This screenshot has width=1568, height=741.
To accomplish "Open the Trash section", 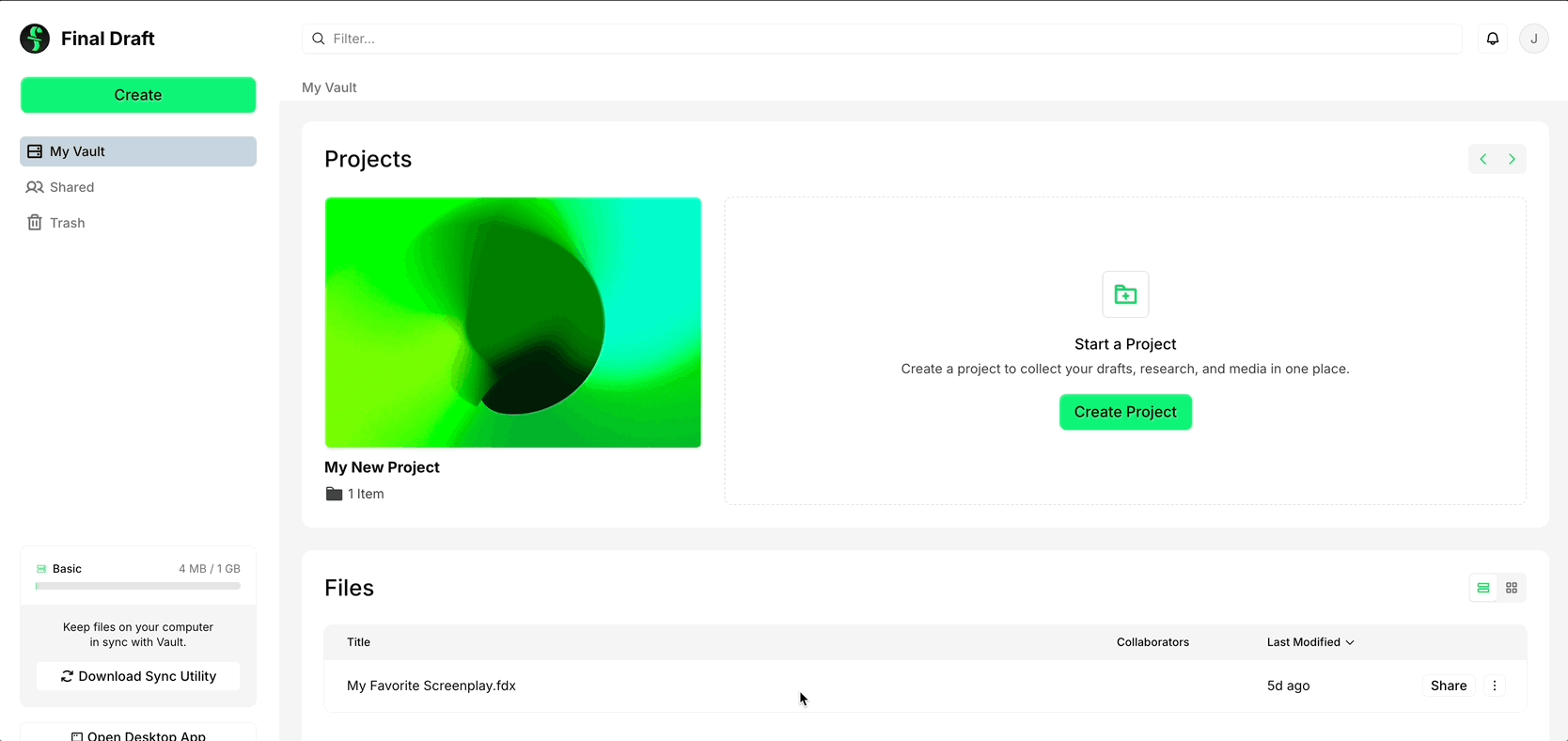I will click(x=67, y=223).
